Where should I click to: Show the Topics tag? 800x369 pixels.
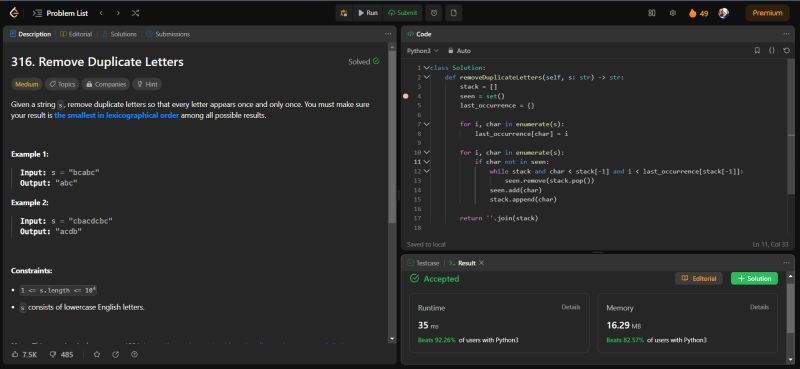[x=62, y=84]
